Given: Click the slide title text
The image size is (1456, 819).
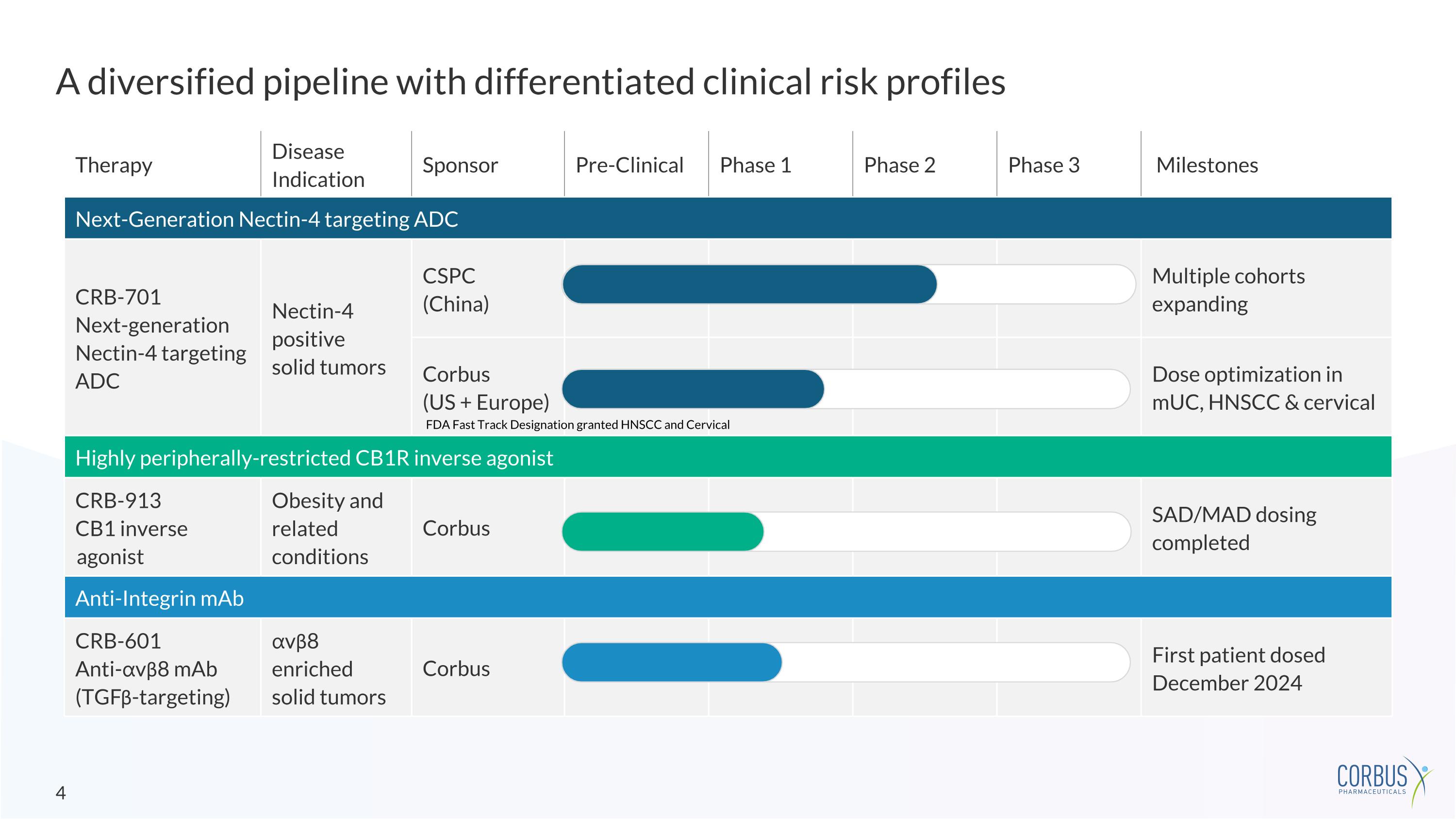Looking at the screenshot, I should [x=530, y=82].
